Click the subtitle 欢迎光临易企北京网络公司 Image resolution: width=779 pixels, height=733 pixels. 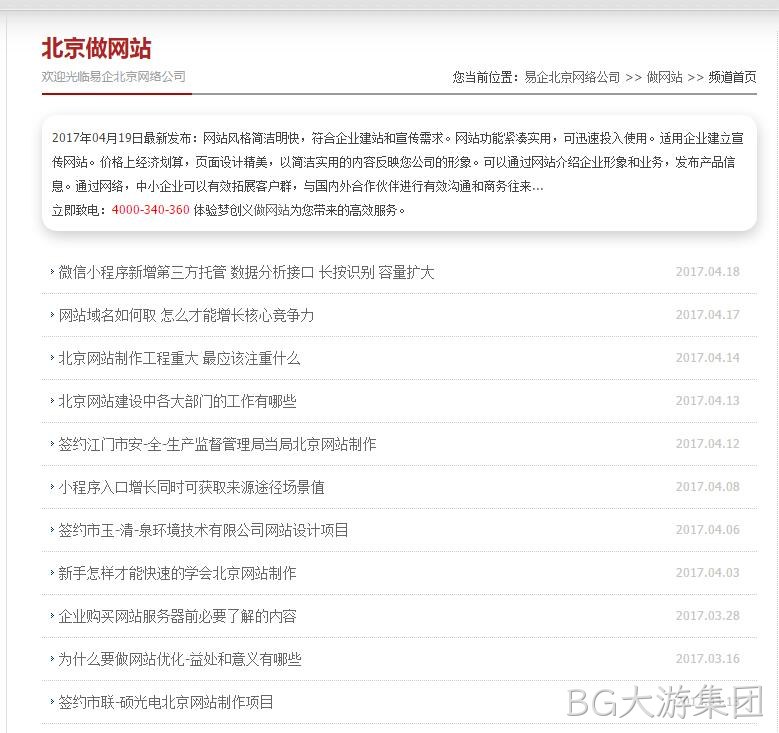point(113,77)
